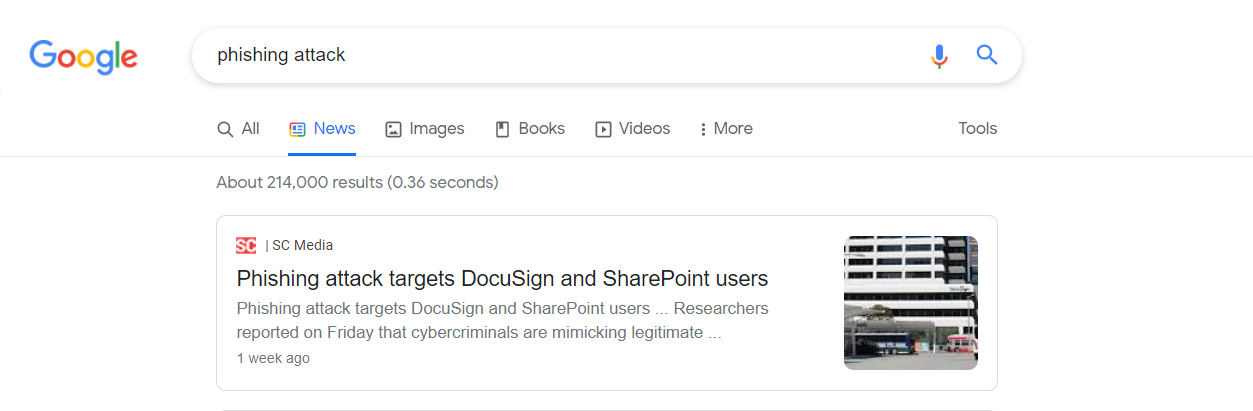
Task: Open the Tools options
Action: 978,129
